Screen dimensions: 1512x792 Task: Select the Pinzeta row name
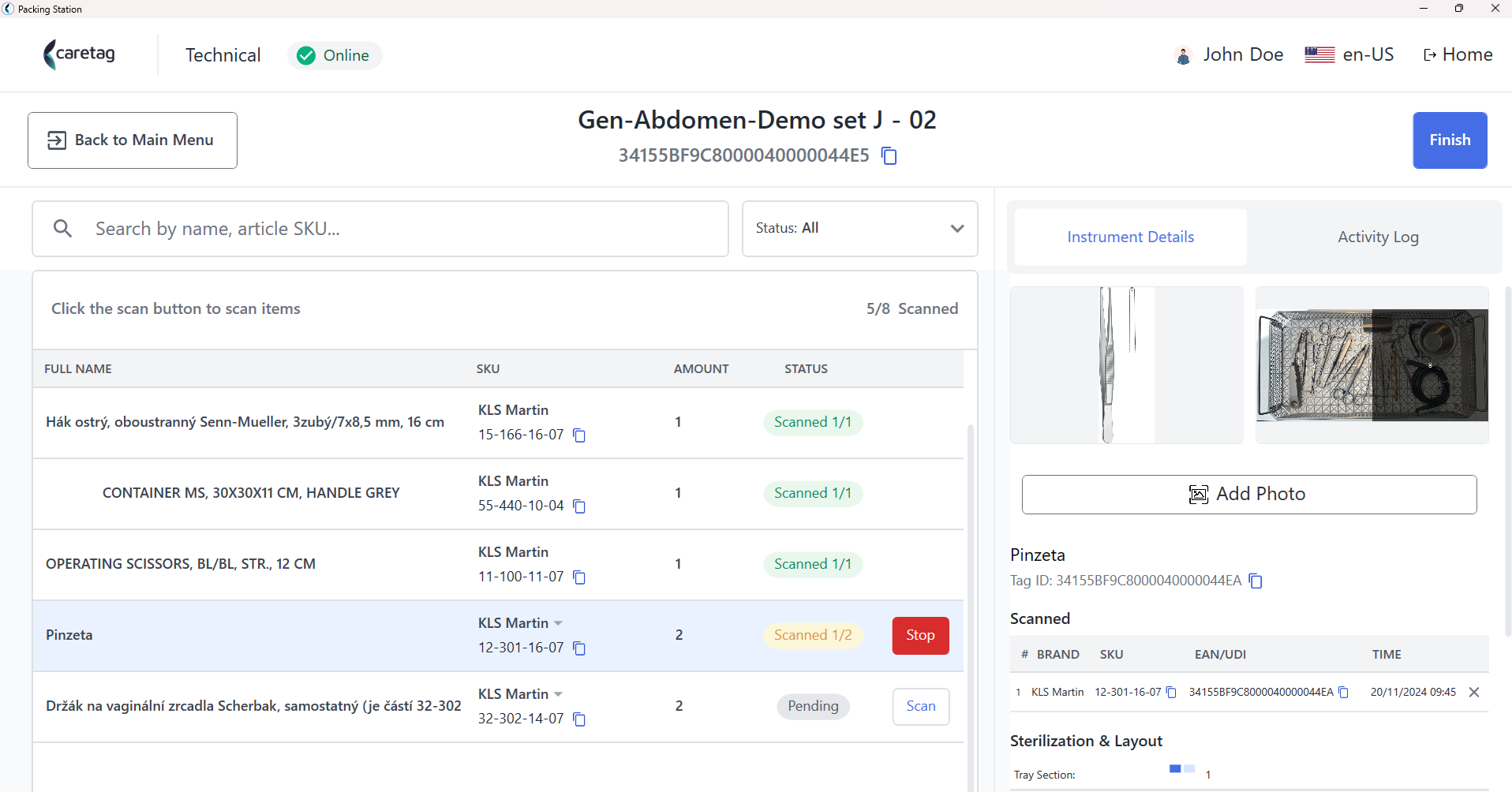tap(69, 636)
